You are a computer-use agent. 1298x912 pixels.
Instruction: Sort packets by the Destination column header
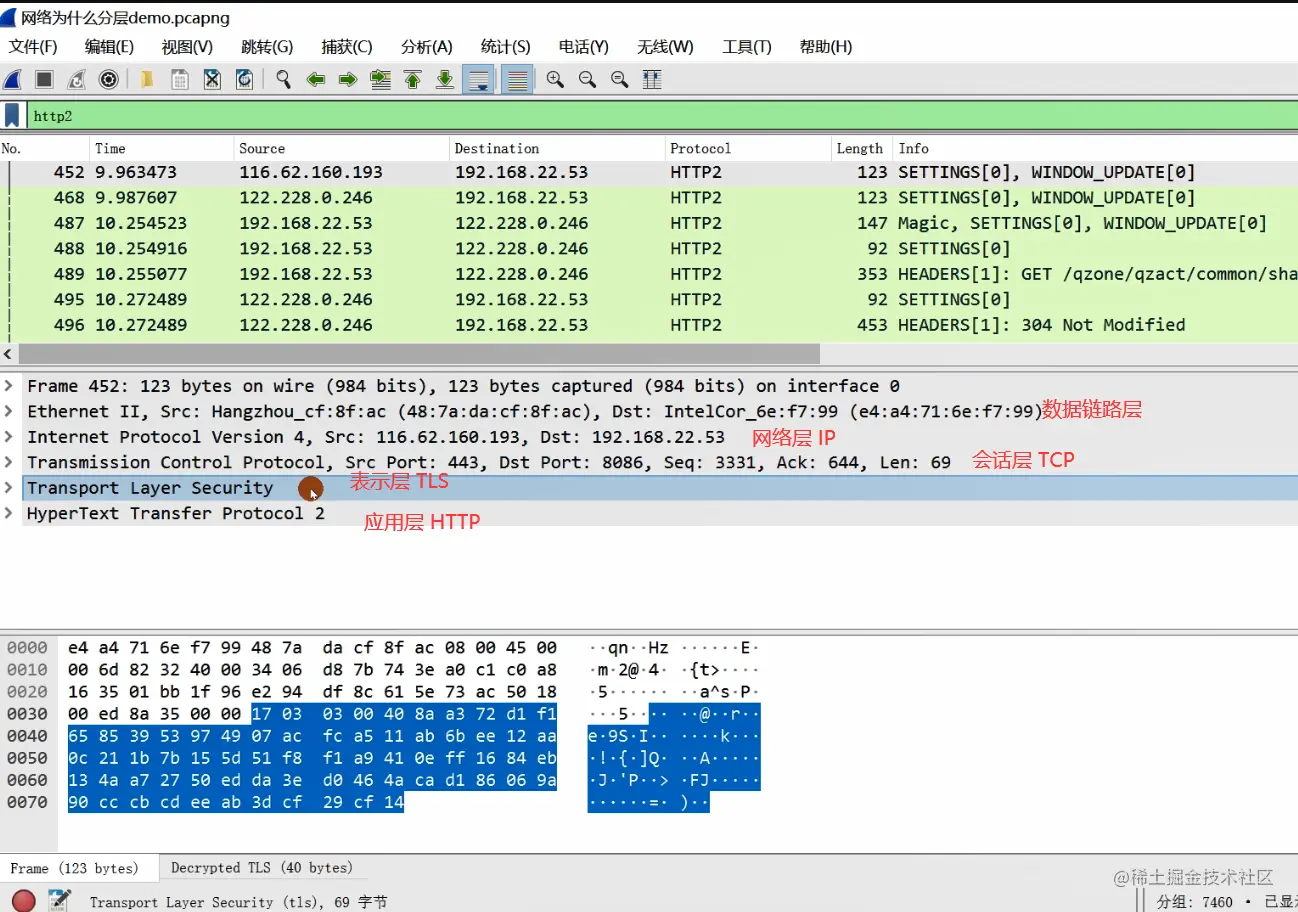[x=557, y=148]
